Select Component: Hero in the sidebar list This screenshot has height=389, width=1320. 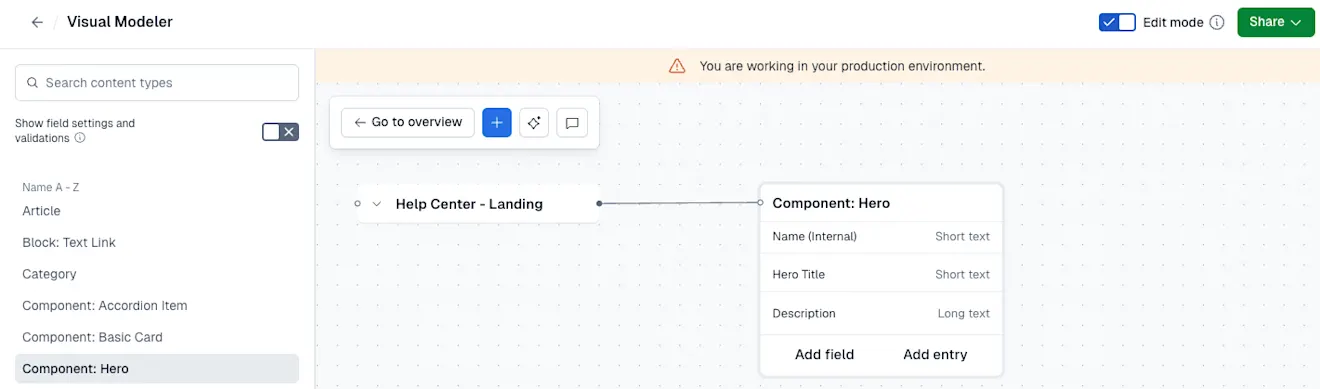click(157, 368)
